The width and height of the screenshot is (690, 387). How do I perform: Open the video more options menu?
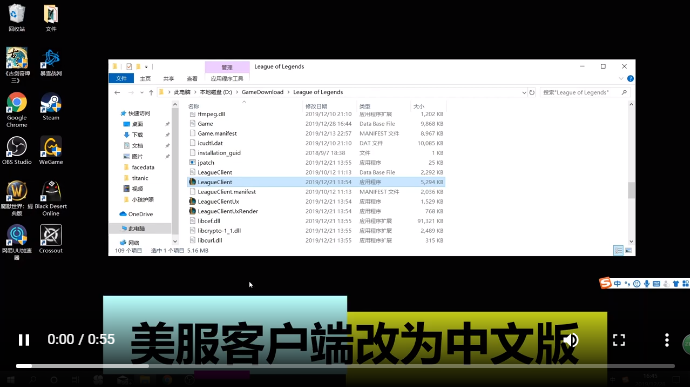tap(667, 340)
